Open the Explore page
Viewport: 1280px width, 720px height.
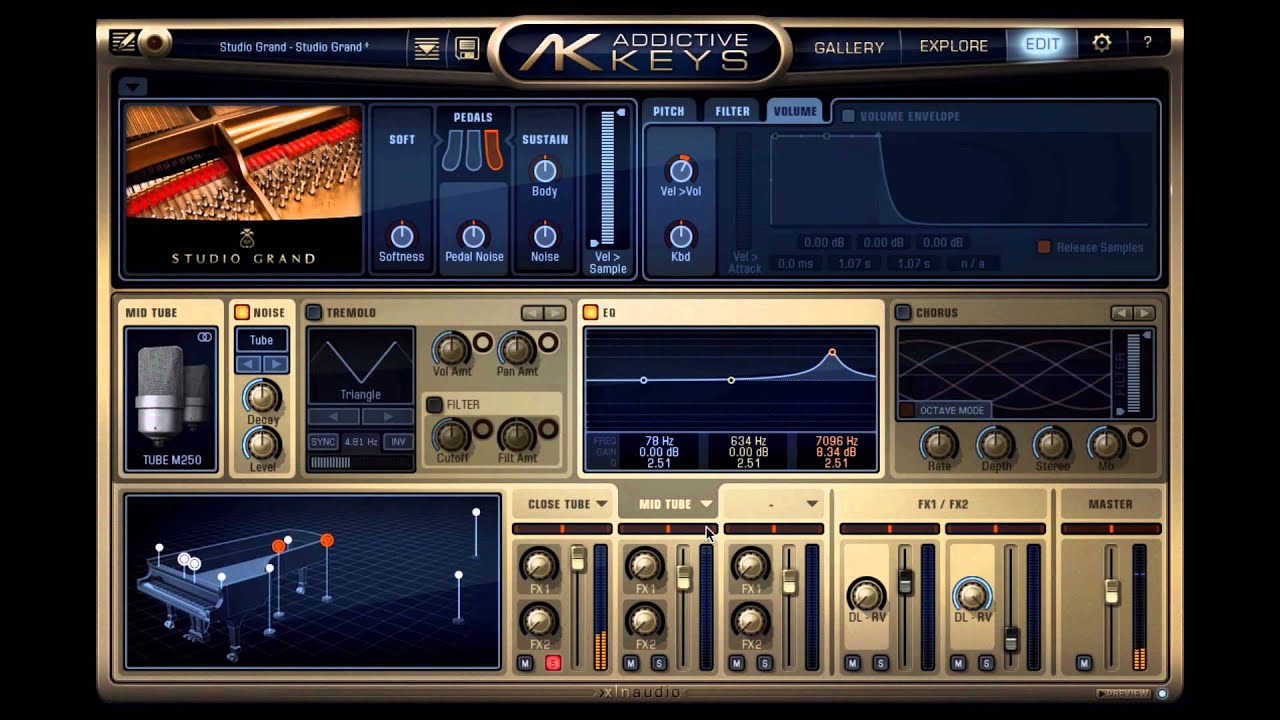[953, 46]
